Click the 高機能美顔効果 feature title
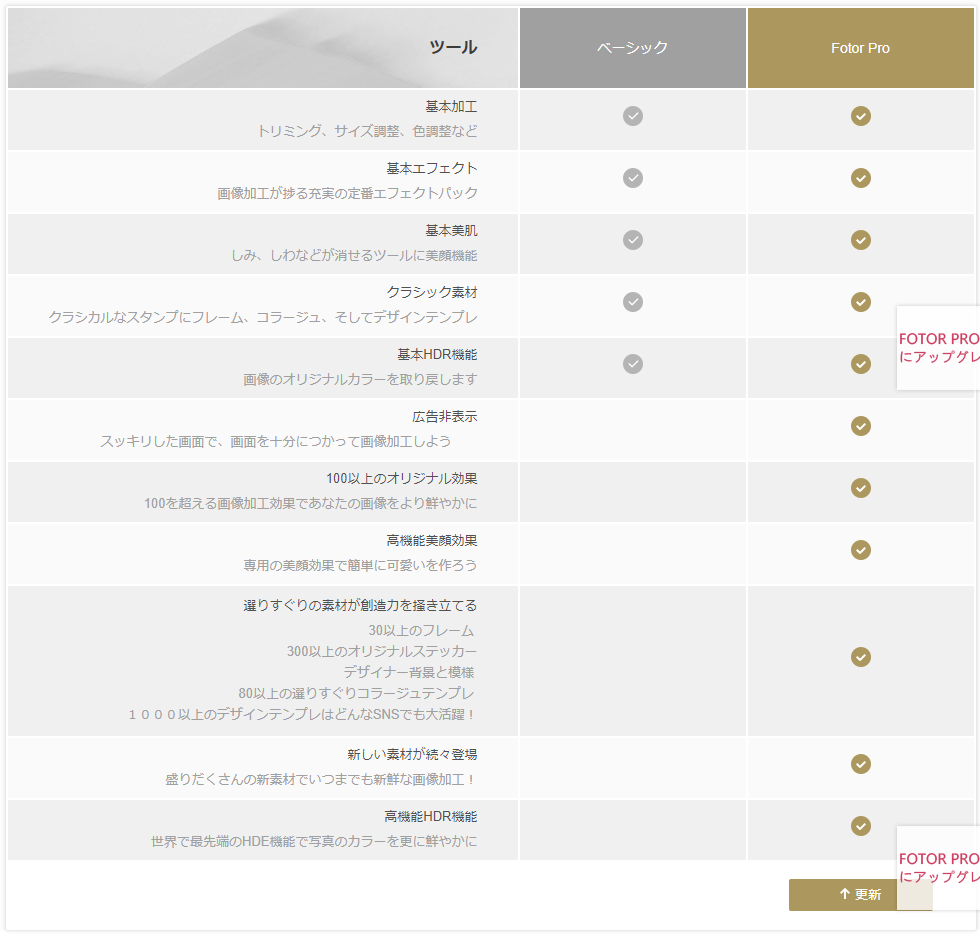Viewport: 980px width, 943px height. point(432,541)
